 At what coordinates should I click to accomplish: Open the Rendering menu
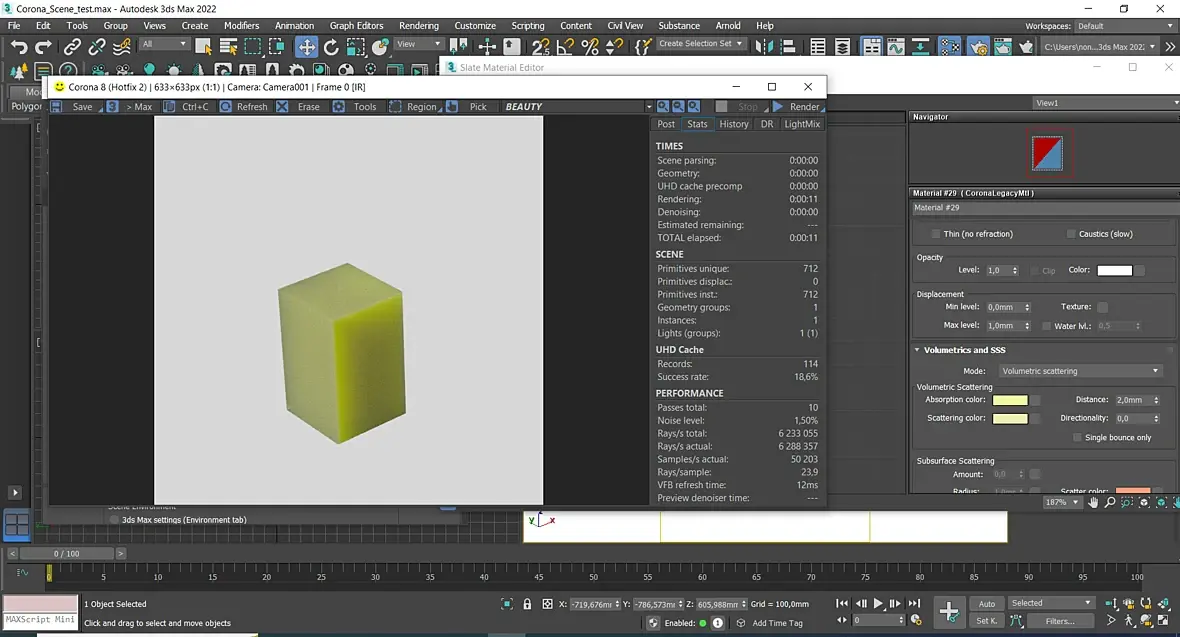[x=418, y=26]
